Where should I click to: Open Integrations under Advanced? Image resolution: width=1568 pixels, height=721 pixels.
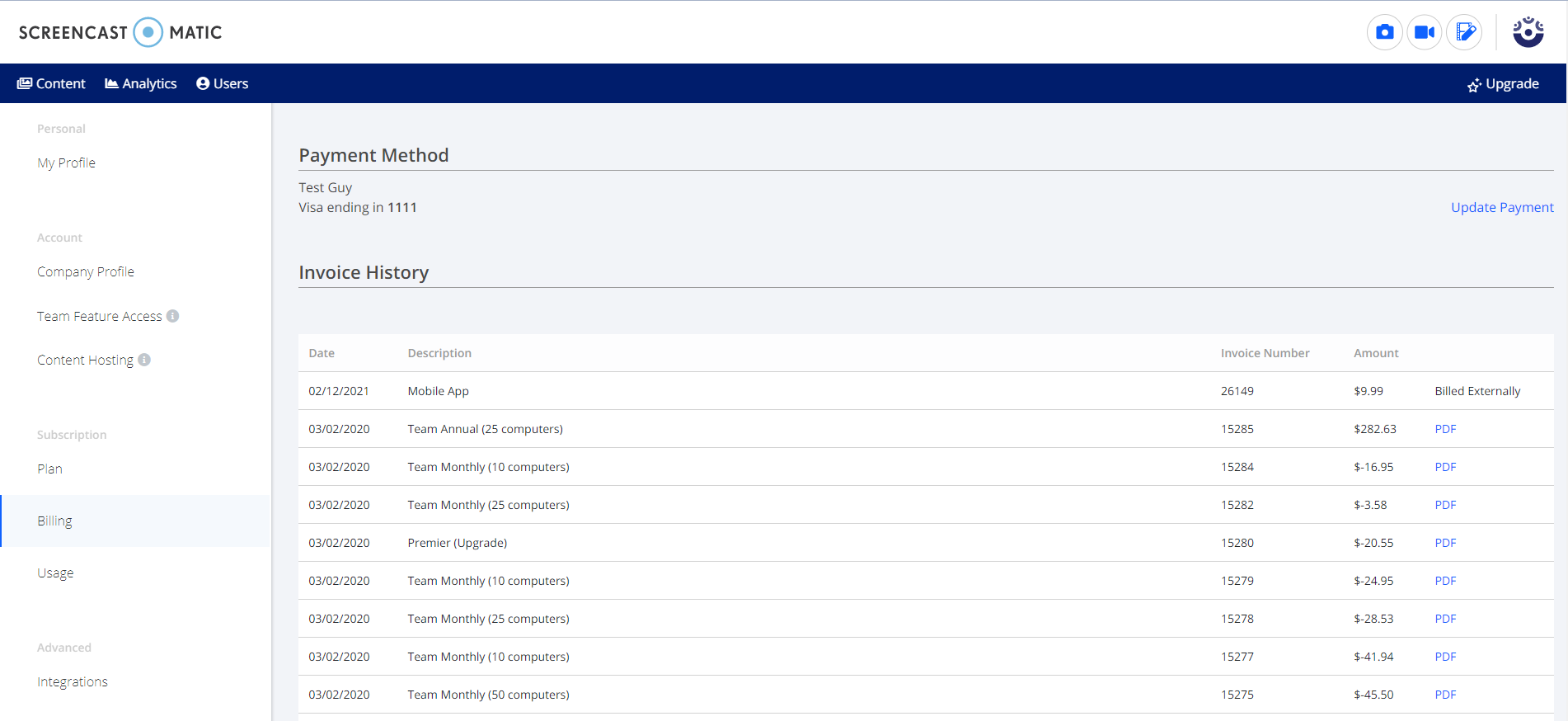pyautogui.click(x=73, y=681)
